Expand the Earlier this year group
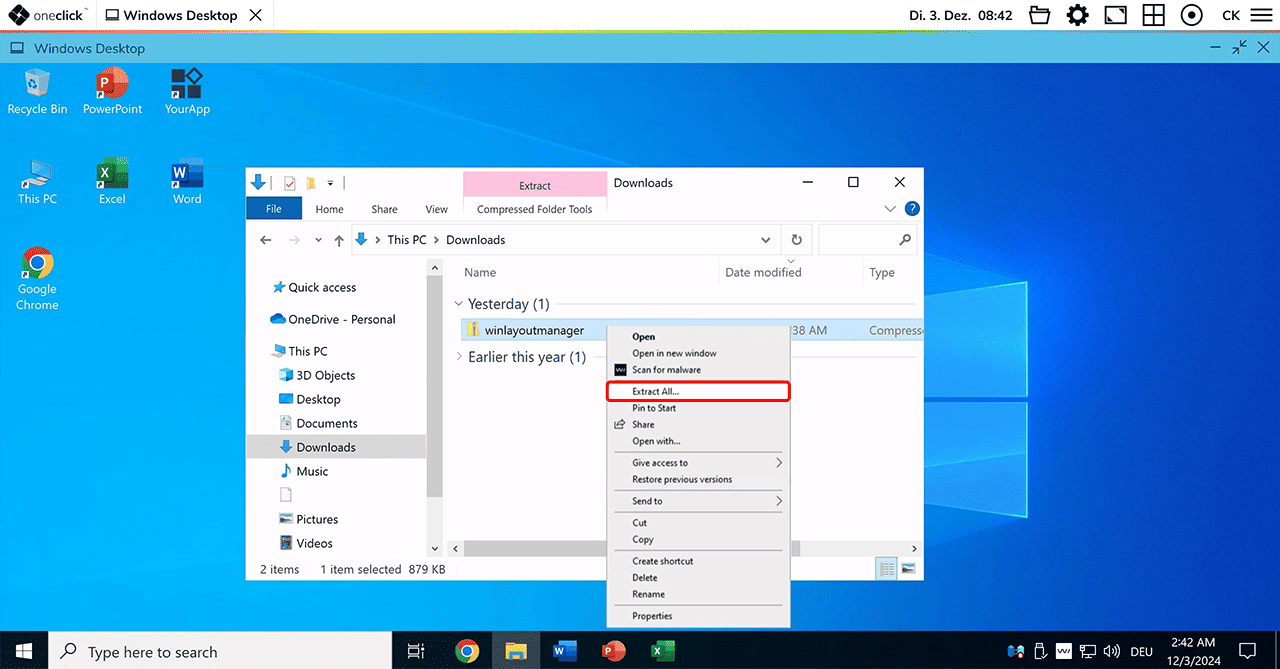 pos(459,357)
